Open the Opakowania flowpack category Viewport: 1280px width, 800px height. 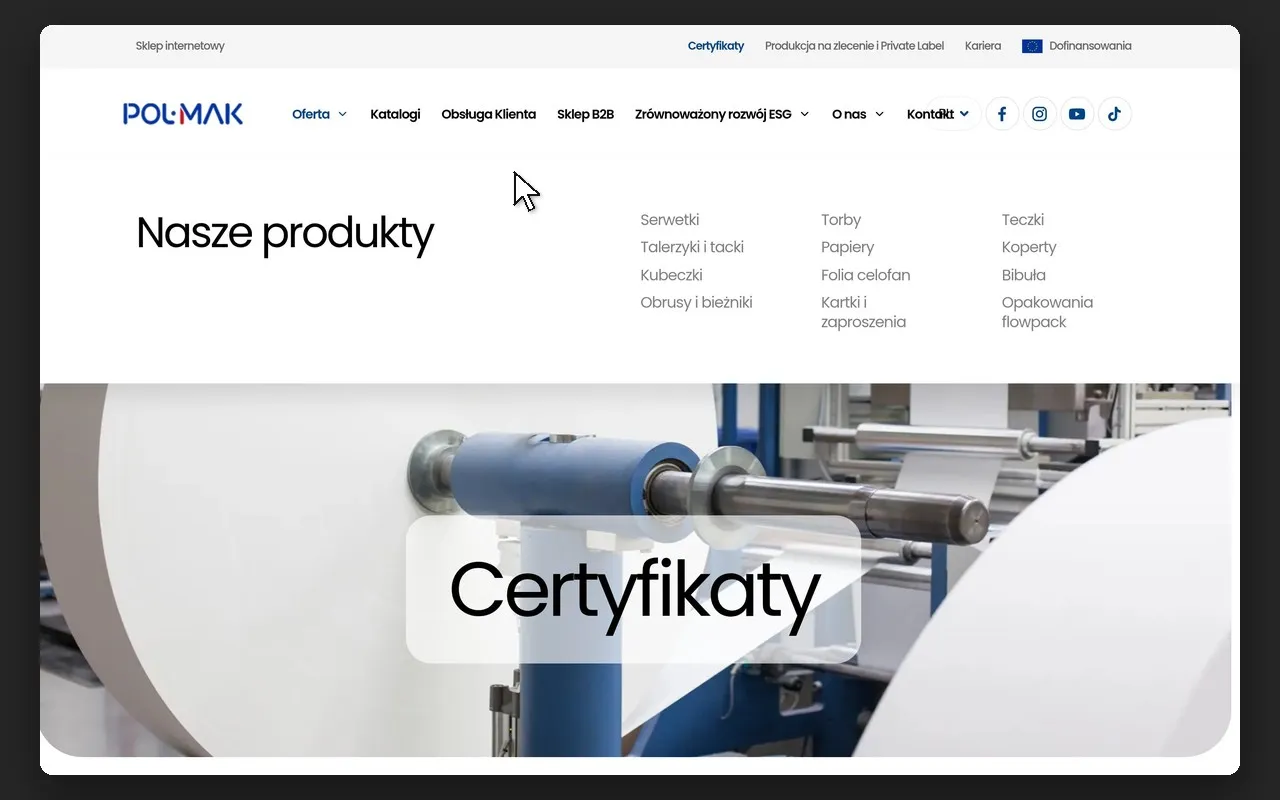(1048, 312)
